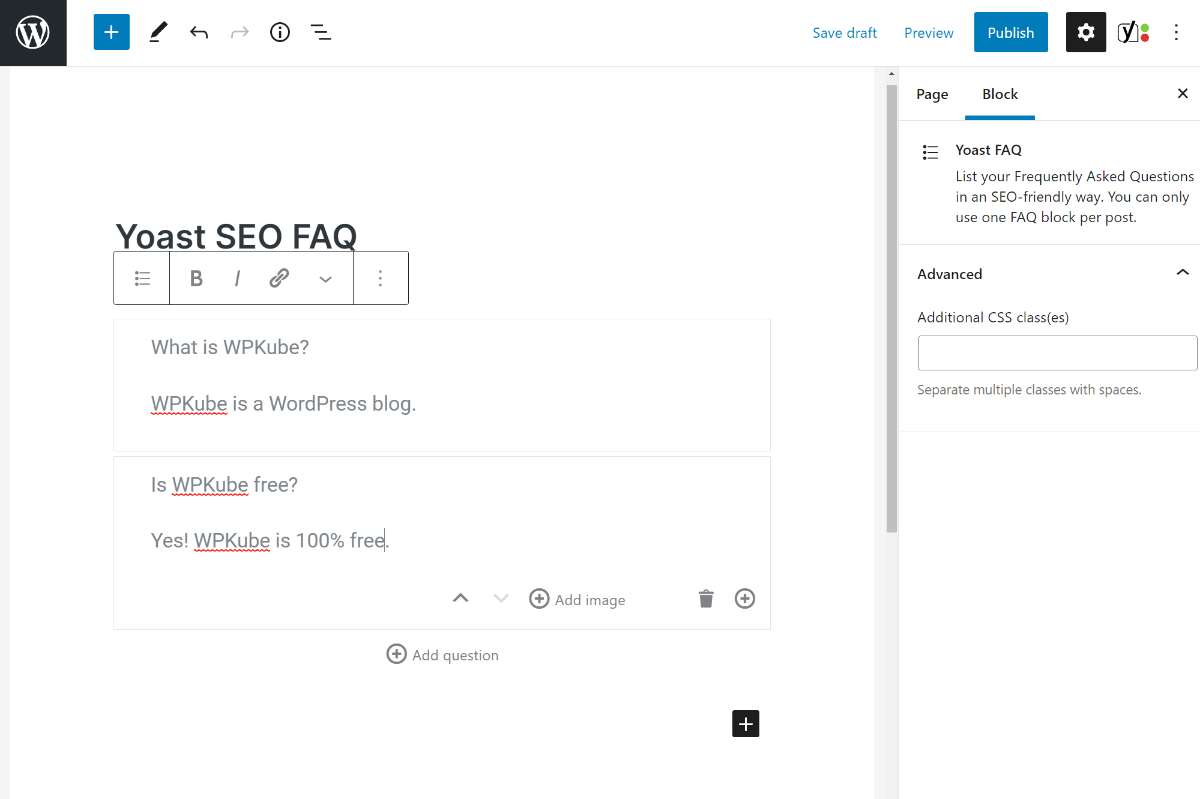Open the document details info icon
This screenshot has height=799, width=1200.
click(280, 33)
